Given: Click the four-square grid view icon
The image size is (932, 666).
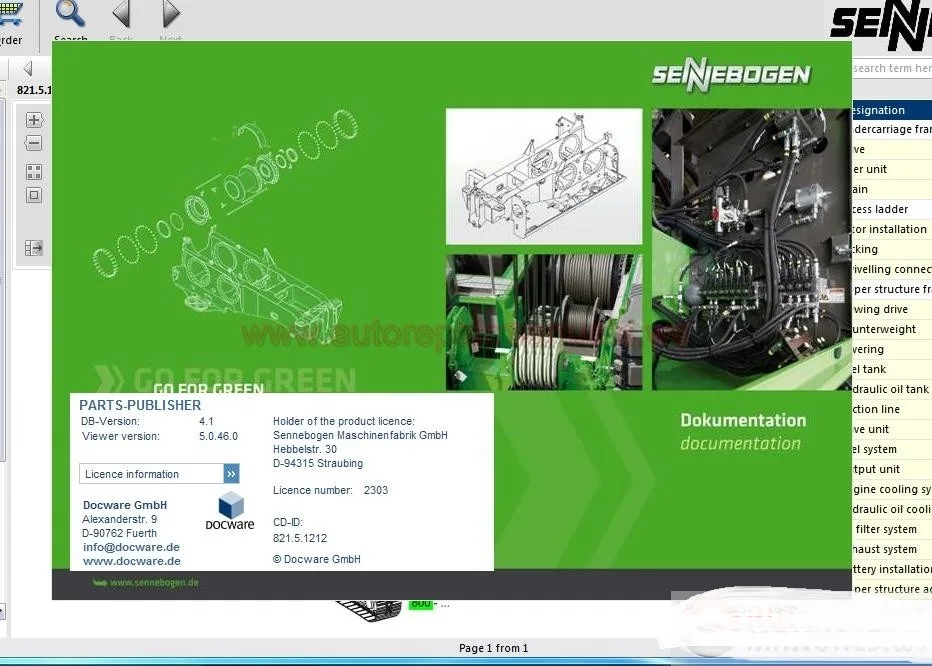Looking at the screenshot, I should coord(34,172).
